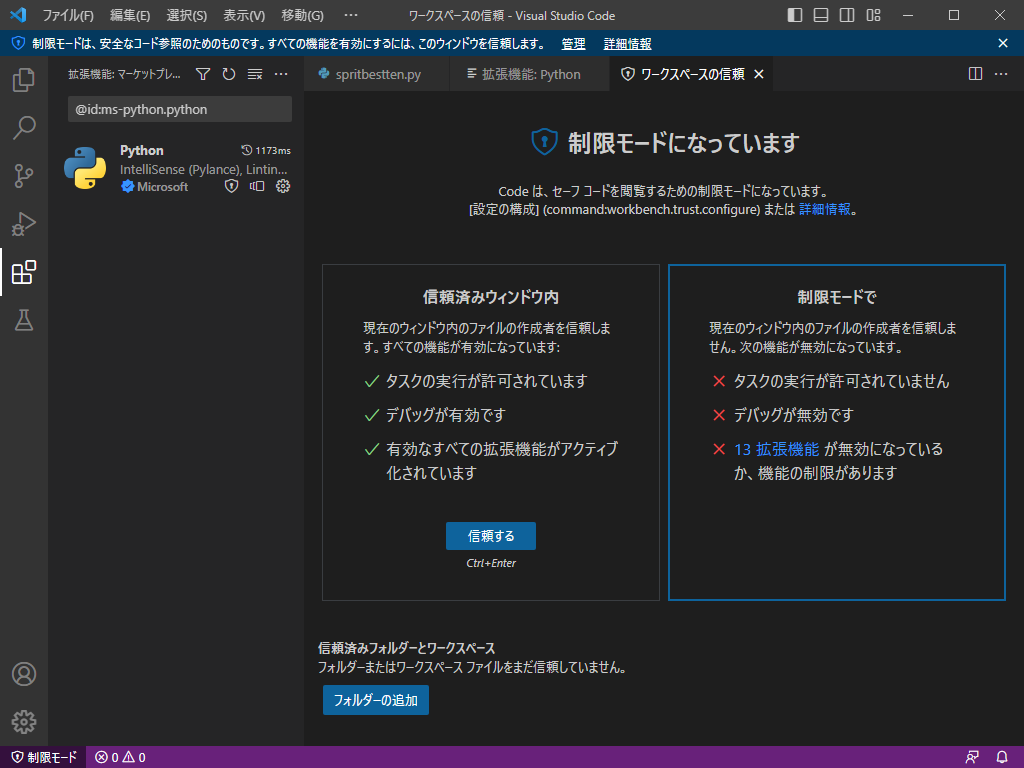
Task: Open the 移動(G) menu
Action: pos(302,15)
